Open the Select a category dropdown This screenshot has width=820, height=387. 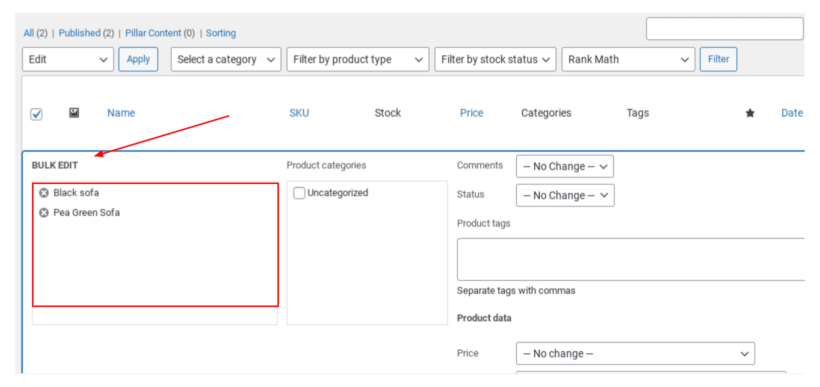pos(226,60)
